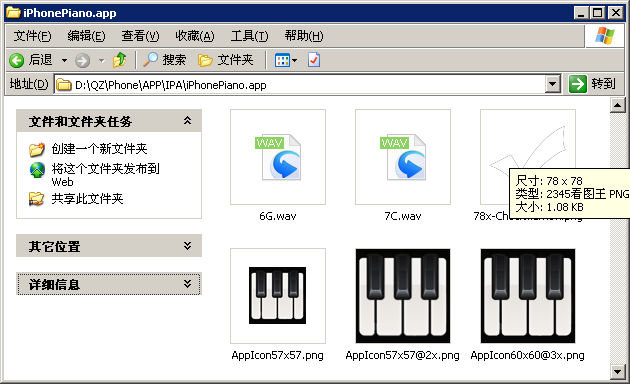
Task: Select the 7C.wav file thumbnail
Action: 403,157
